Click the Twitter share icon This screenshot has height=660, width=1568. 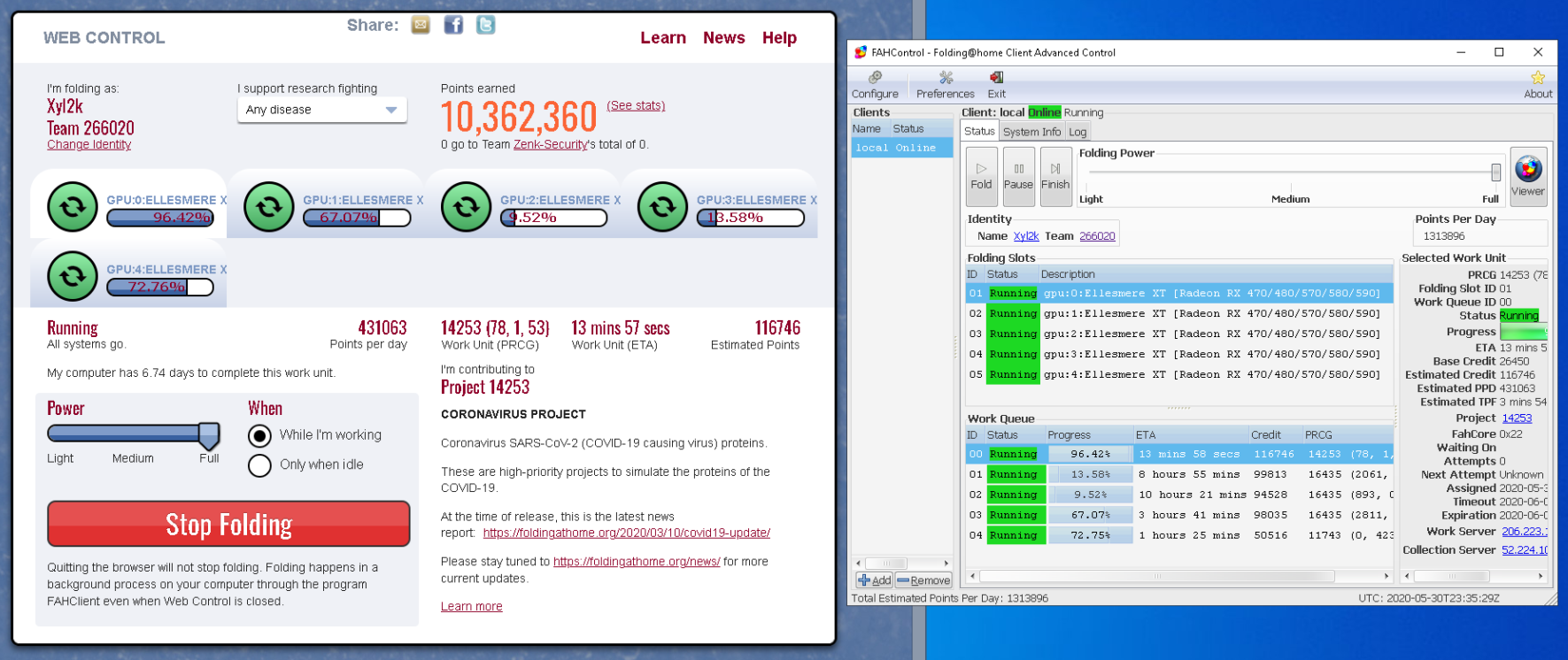486,25
